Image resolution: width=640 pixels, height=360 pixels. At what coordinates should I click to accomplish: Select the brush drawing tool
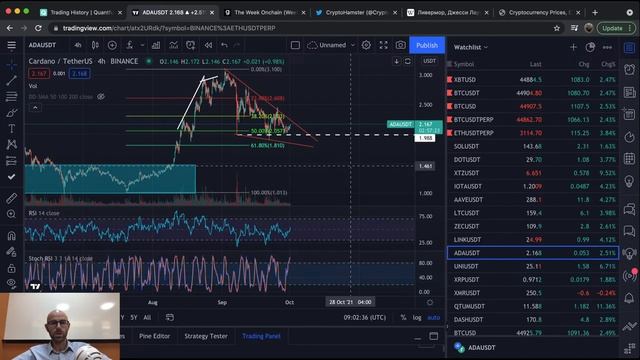(x=11, y=113)
